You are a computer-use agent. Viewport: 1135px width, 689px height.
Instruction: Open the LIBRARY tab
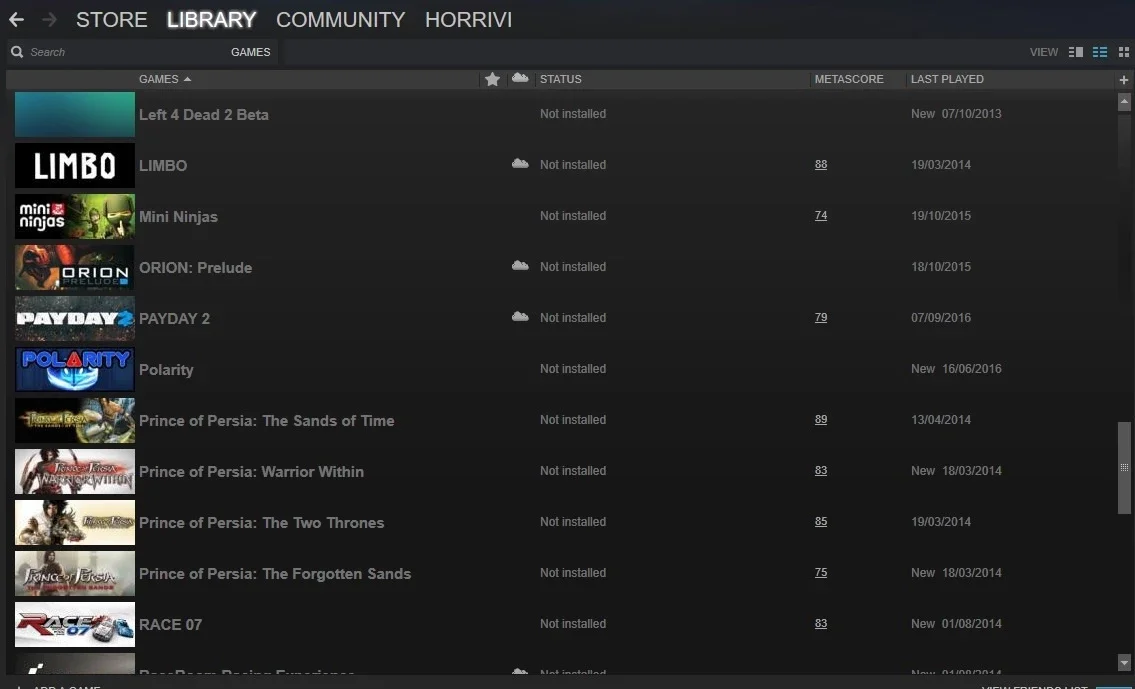click(211, 20)
